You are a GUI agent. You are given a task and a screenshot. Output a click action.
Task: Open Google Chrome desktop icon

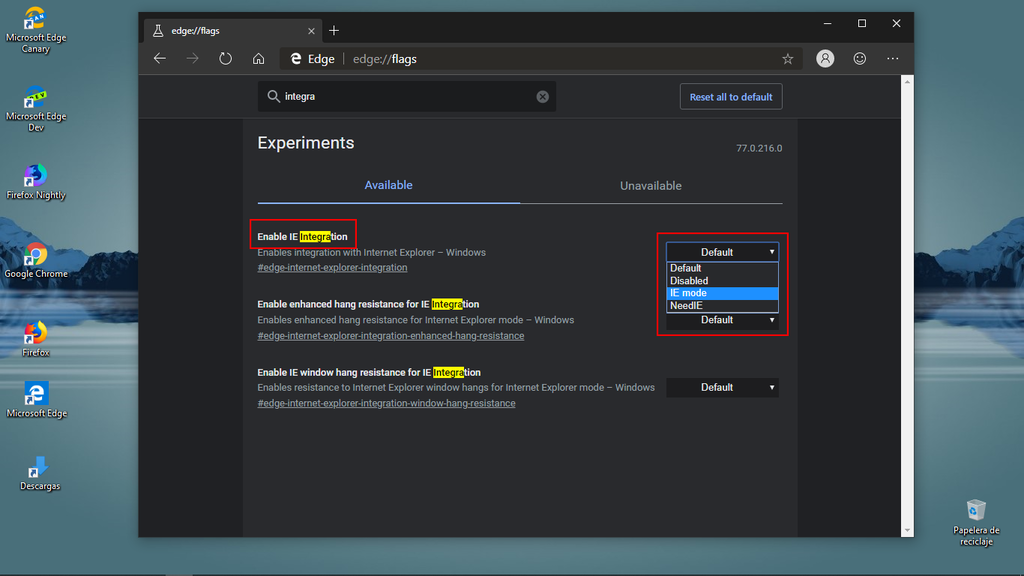coord(35,261)
